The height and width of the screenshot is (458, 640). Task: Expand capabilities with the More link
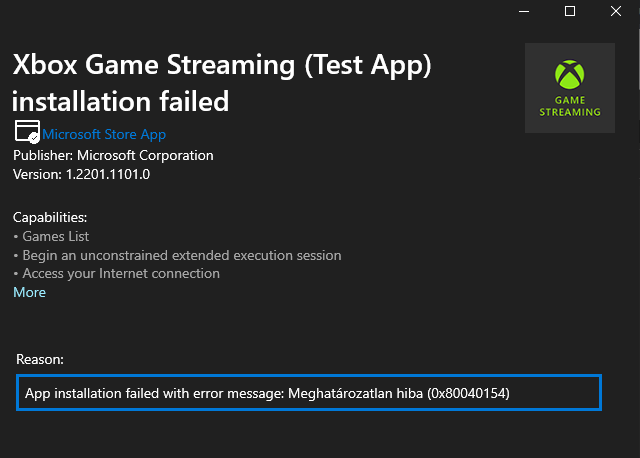pyautogui.click(x=29, y=292)
